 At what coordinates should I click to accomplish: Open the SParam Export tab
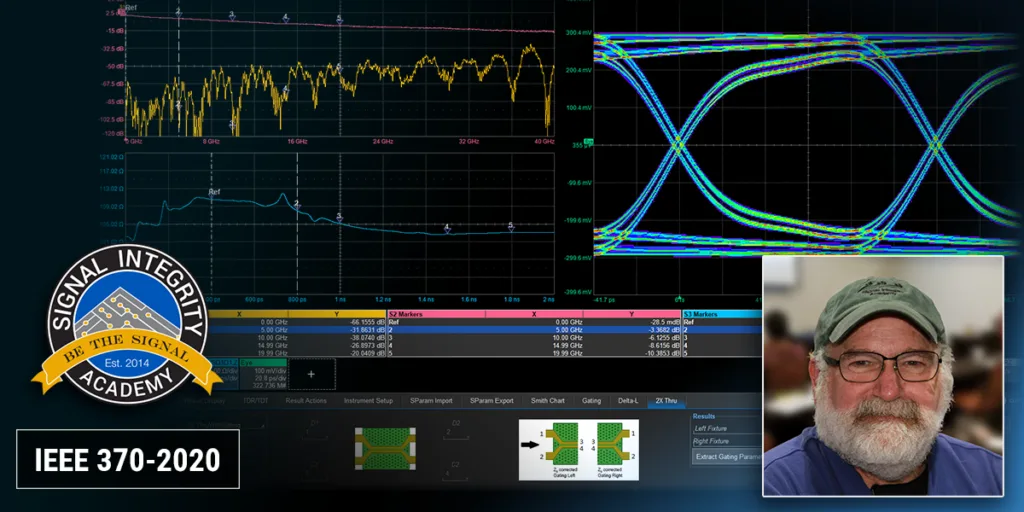coord(491,400)
